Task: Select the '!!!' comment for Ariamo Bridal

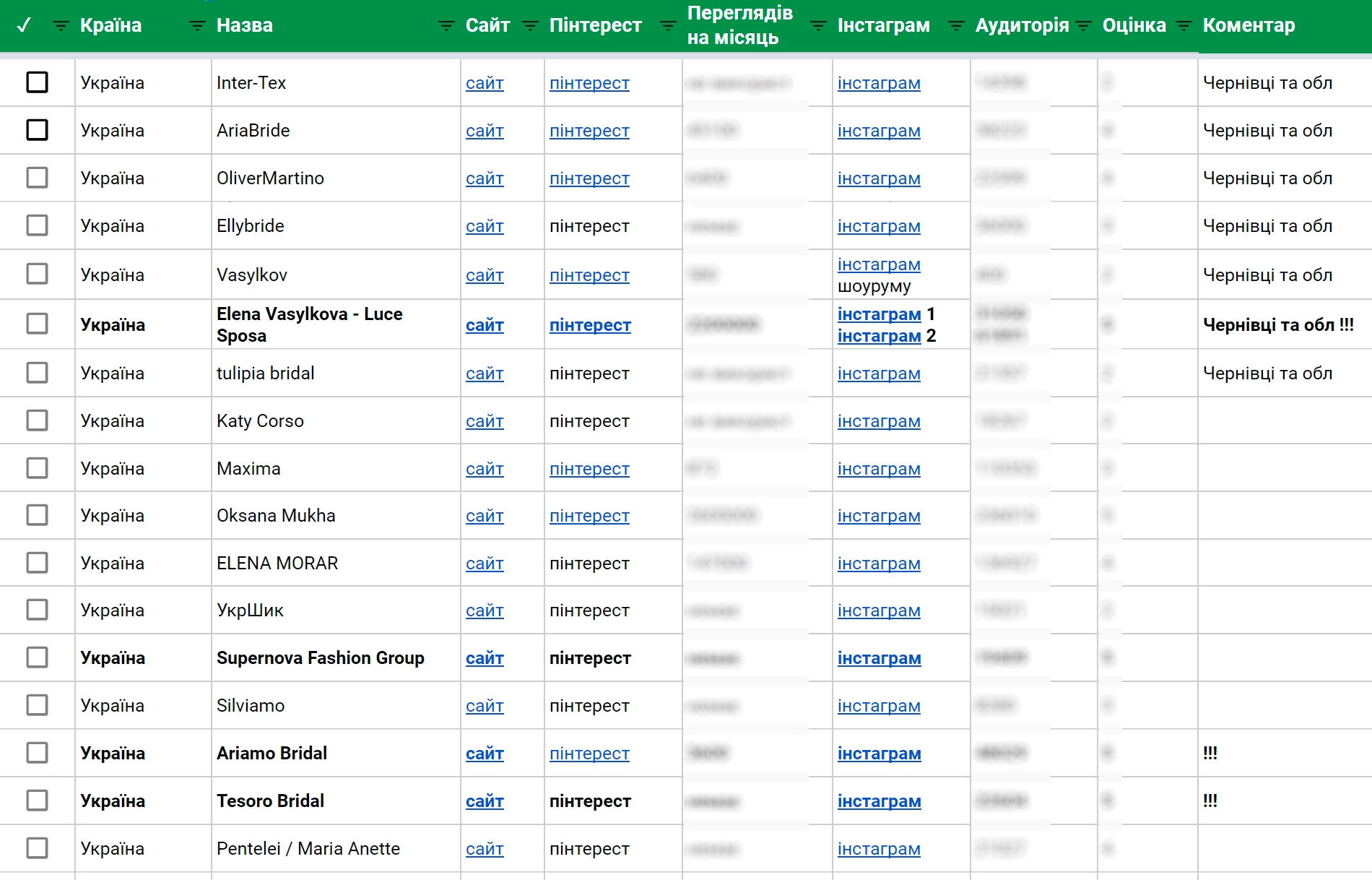Action: pos(1210,753)
